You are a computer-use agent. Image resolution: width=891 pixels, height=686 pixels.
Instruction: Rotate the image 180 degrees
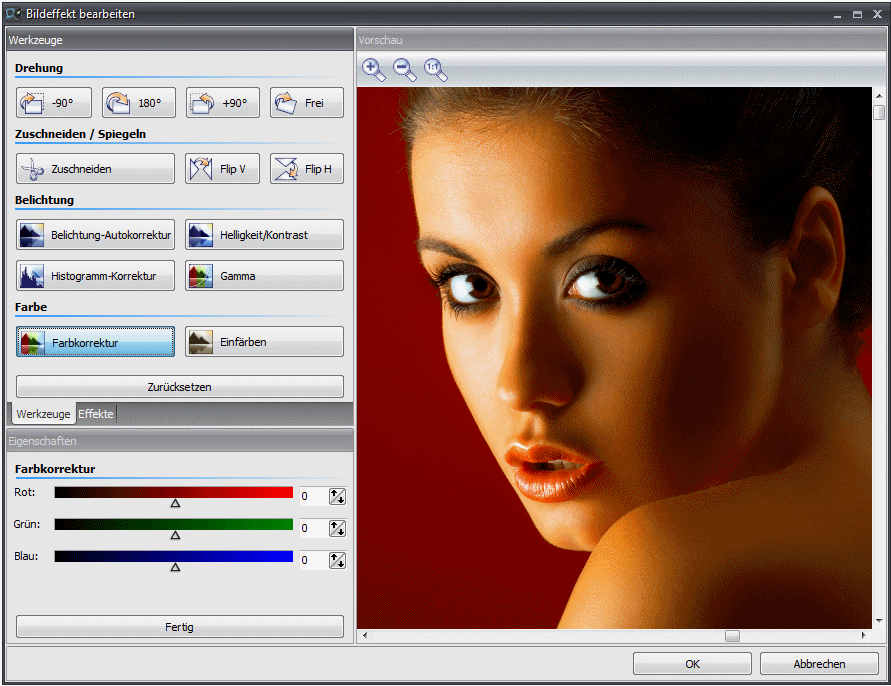click(138, 103)
